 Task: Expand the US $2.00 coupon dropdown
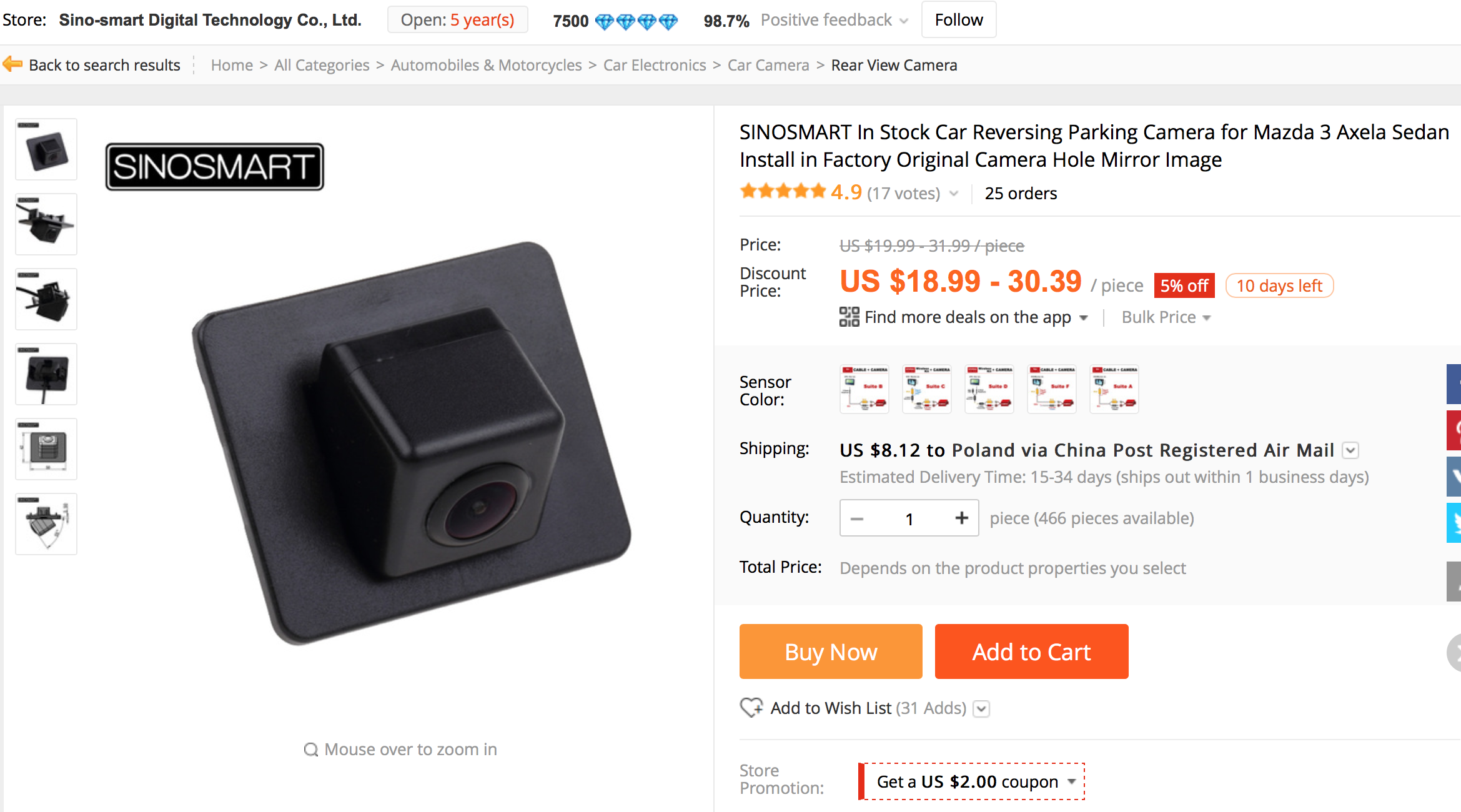1071,781
